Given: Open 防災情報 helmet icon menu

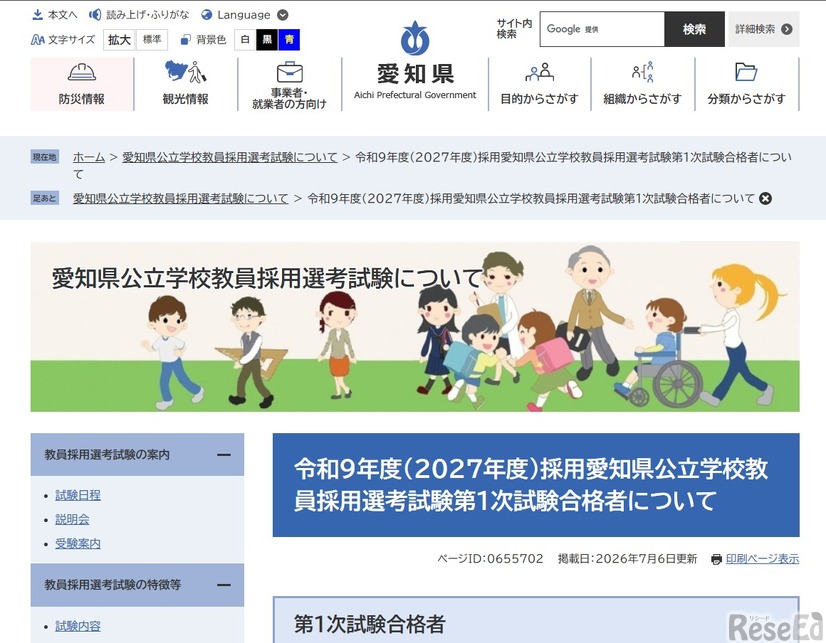Looking at the screenshot, I should (x=82, y=72).
